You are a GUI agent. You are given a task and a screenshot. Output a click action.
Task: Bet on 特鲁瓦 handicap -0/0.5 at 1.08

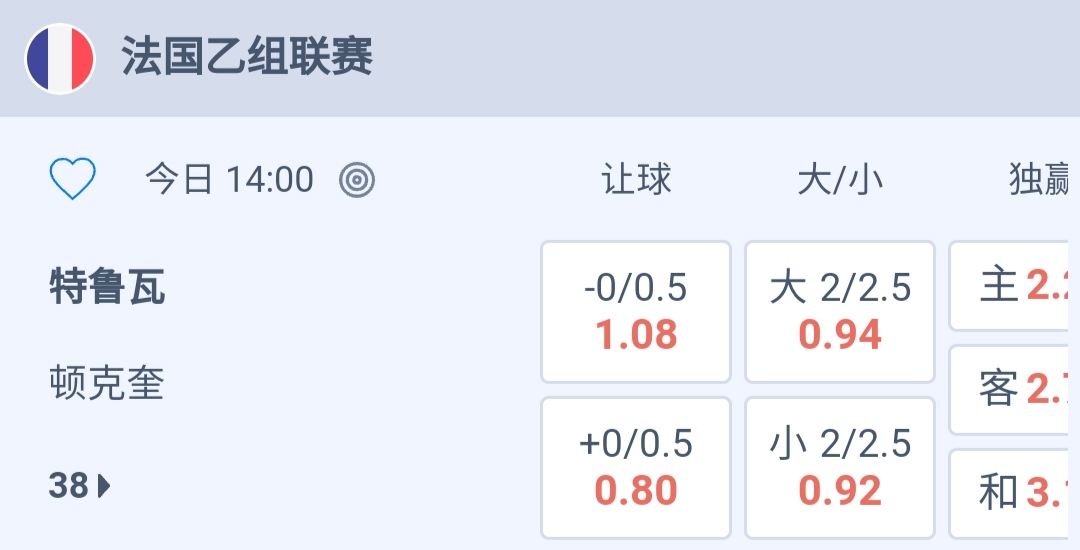click(636, 312)
